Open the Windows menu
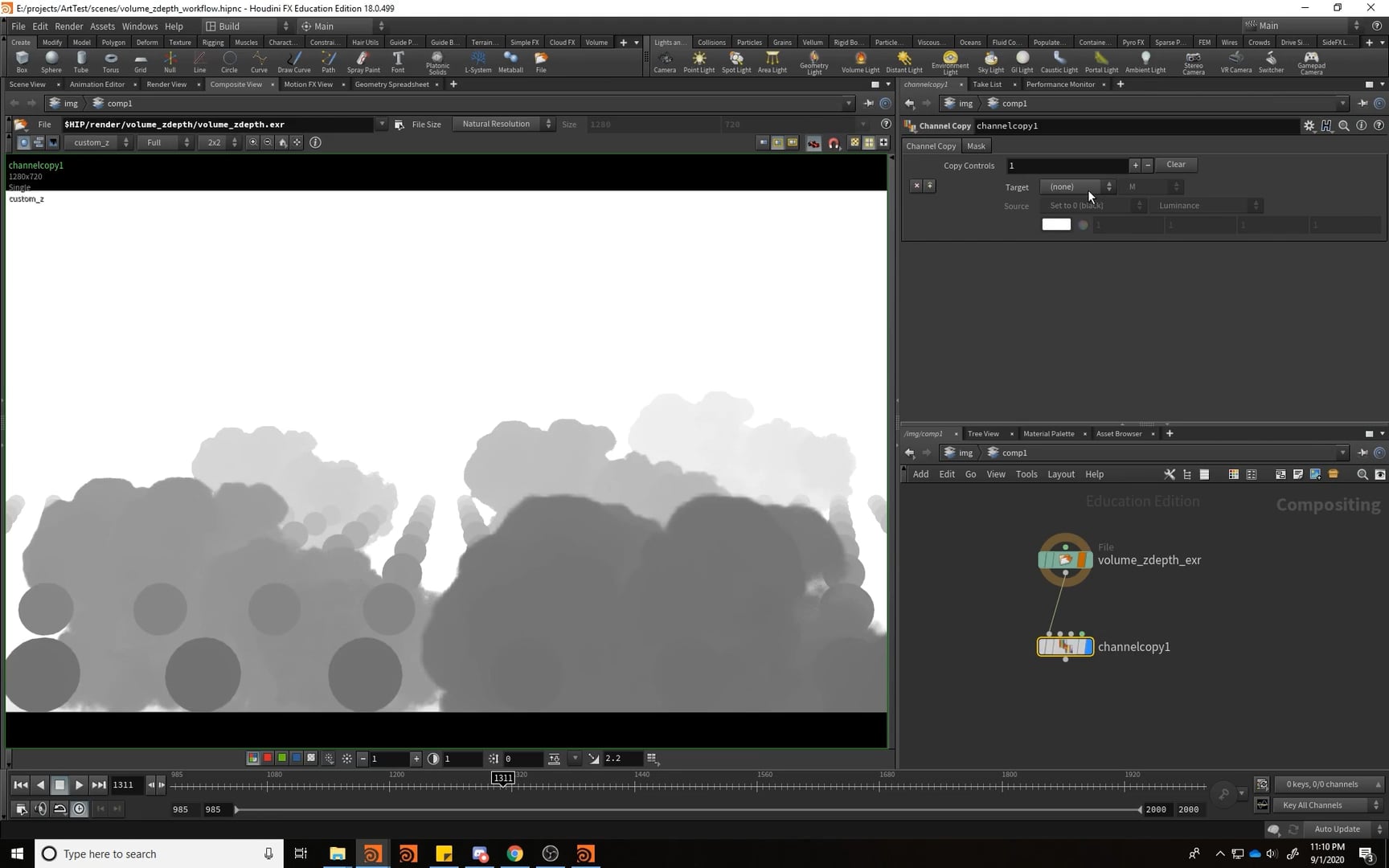Image resolution: width=1389 pixels, height=868 pixels. [140, 26]
